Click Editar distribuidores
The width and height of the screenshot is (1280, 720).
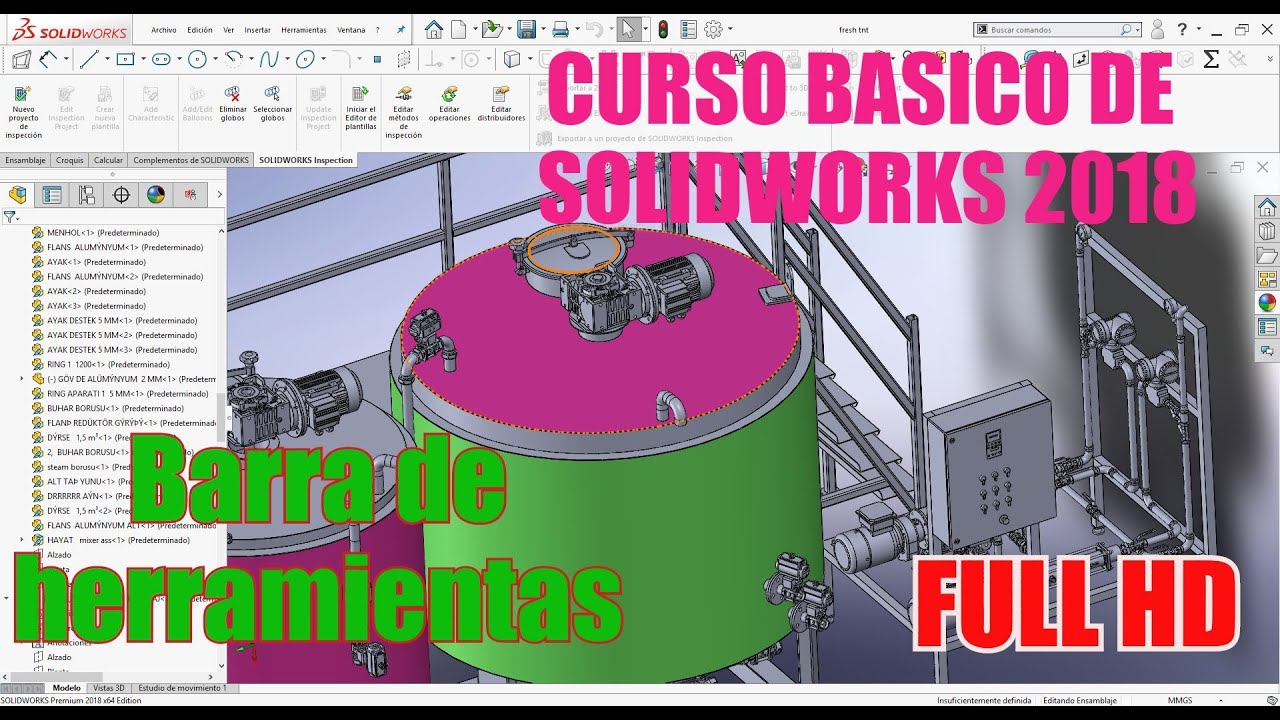pos(501,104)
